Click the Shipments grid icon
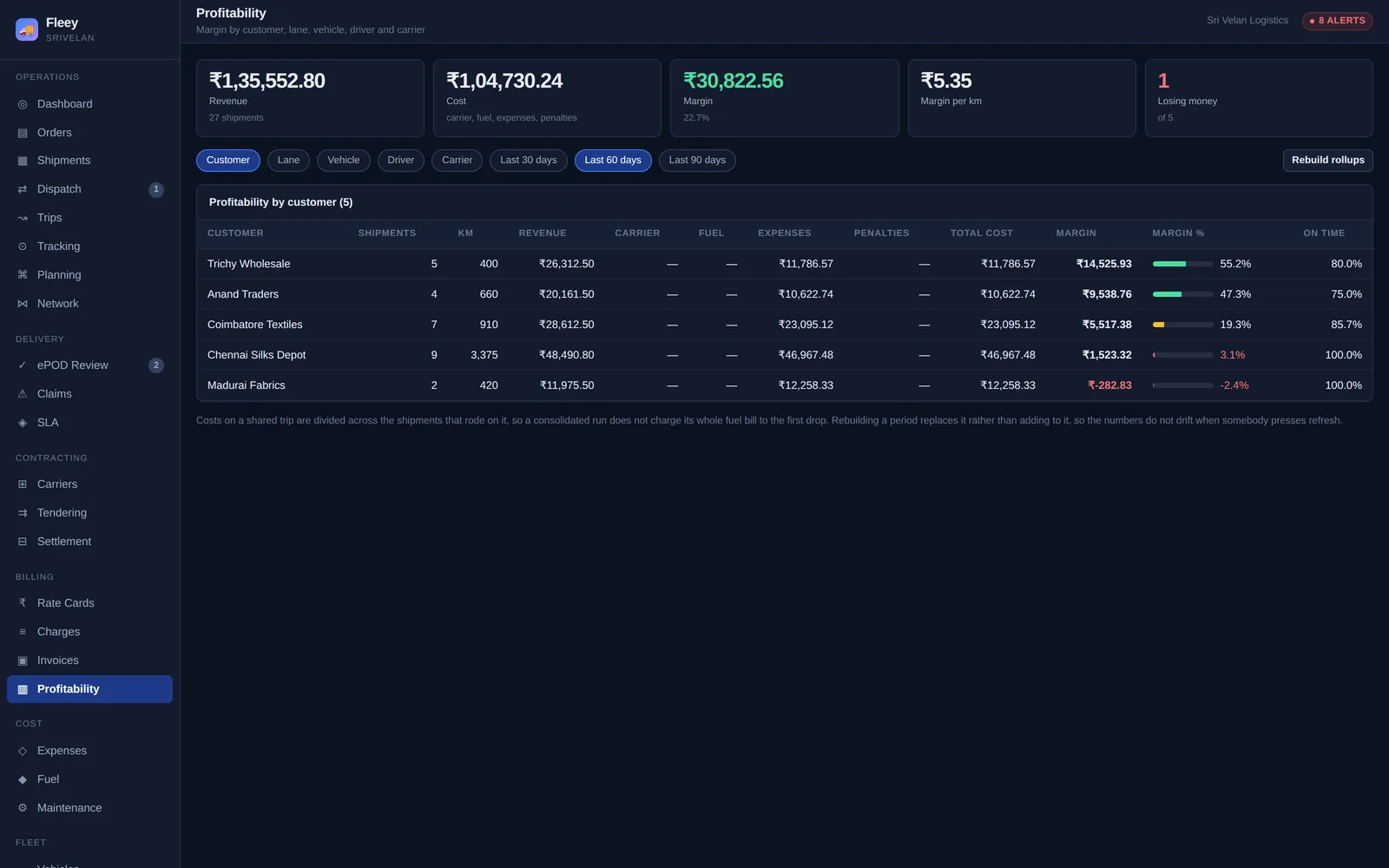The height and width of the screenshot is (868, 1389). [x=23, y=161]
